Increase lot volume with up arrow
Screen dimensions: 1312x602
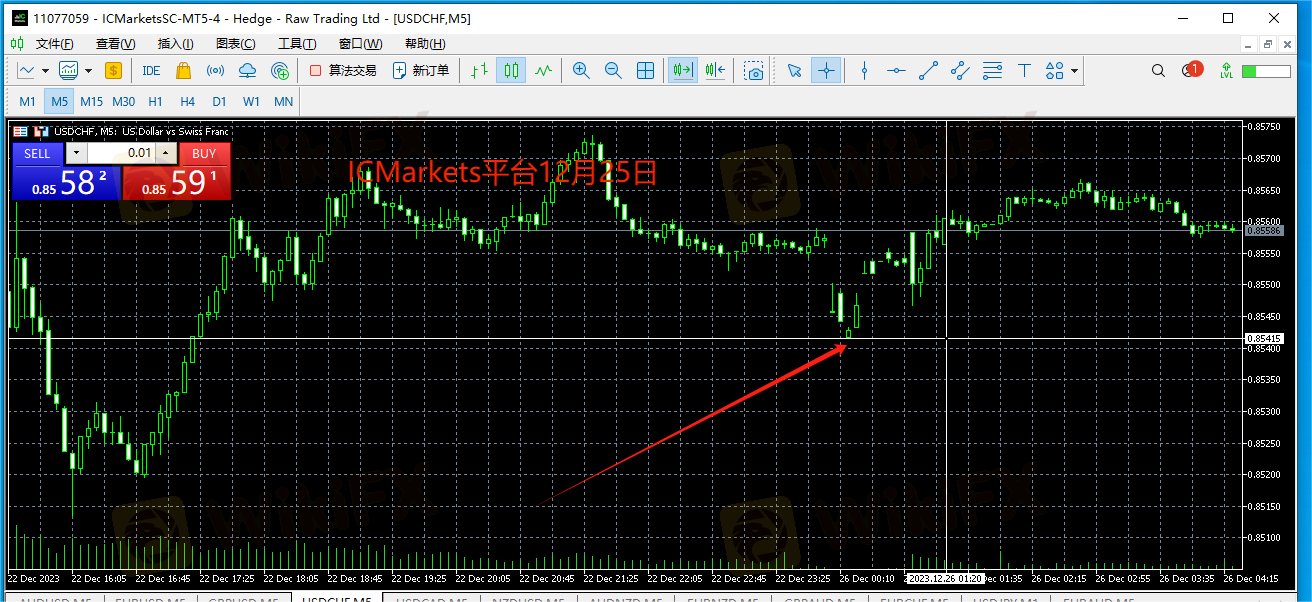click(167, 153)
